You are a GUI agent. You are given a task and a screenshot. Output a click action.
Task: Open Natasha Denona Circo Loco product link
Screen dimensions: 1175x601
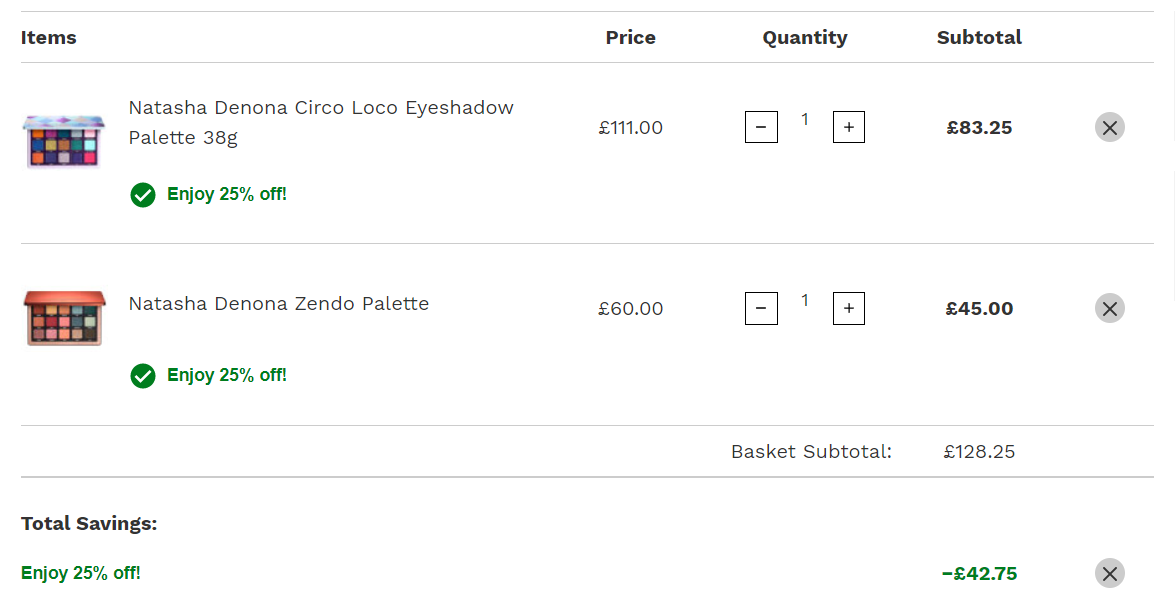coord(321,122)
